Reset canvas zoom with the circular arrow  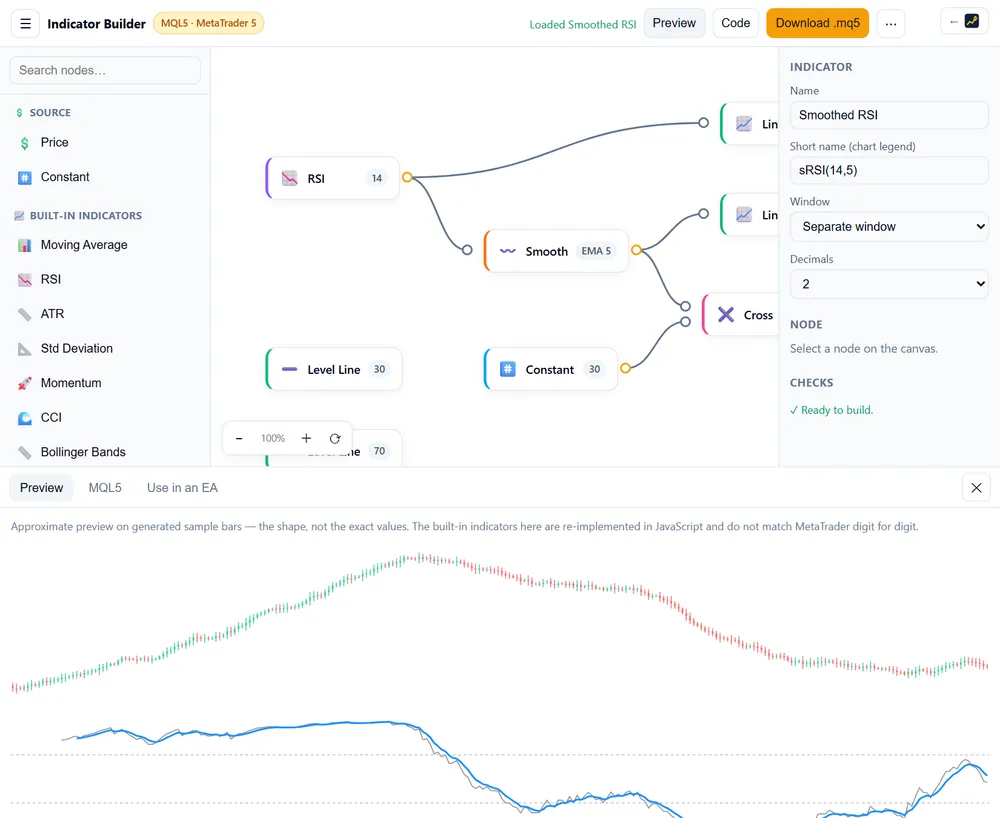[x=335, y=438]
